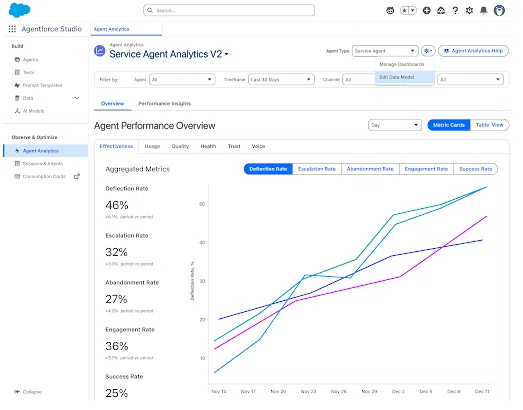Open the notifications bell
This screenshot has height=410, width=523.
click(484, 11)
